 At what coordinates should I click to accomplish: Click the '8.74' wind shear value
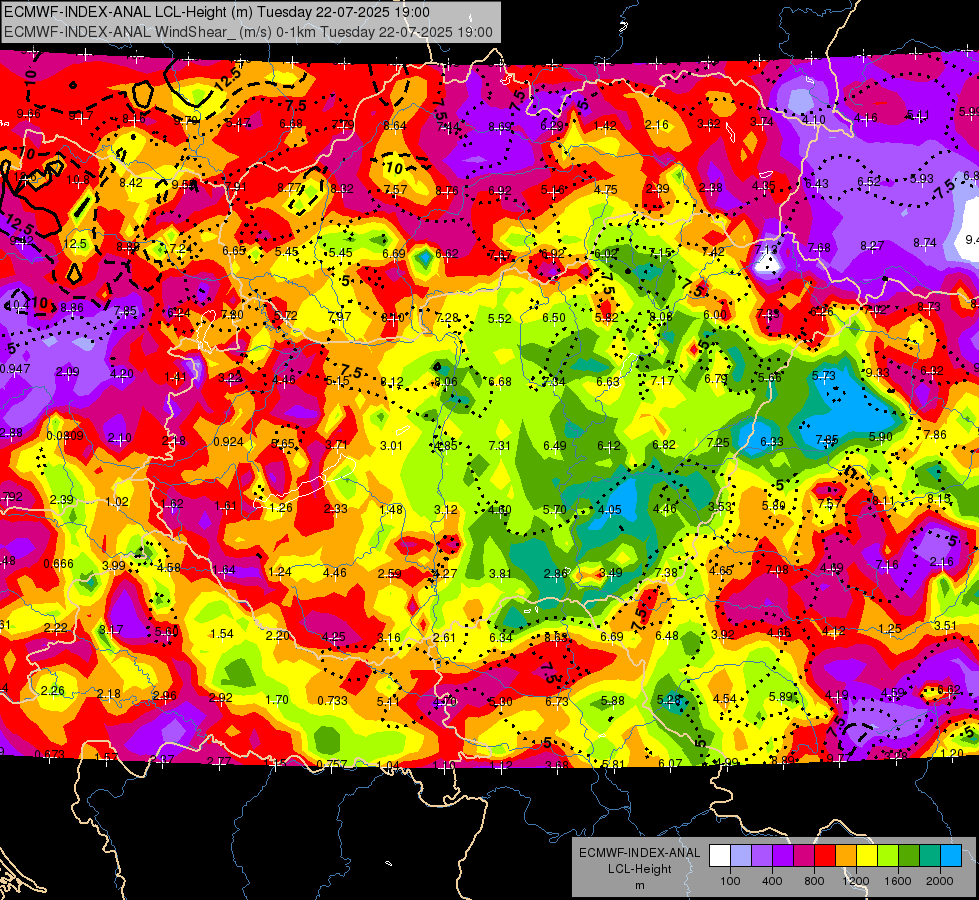pos(925,242)
